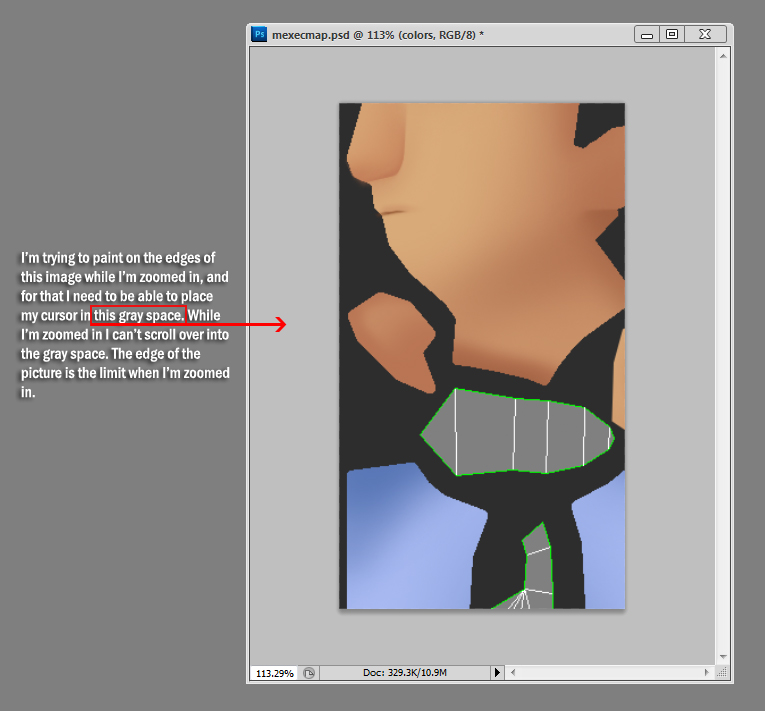Click the Photoshop icon in the document title bar

tap(260, 34)
